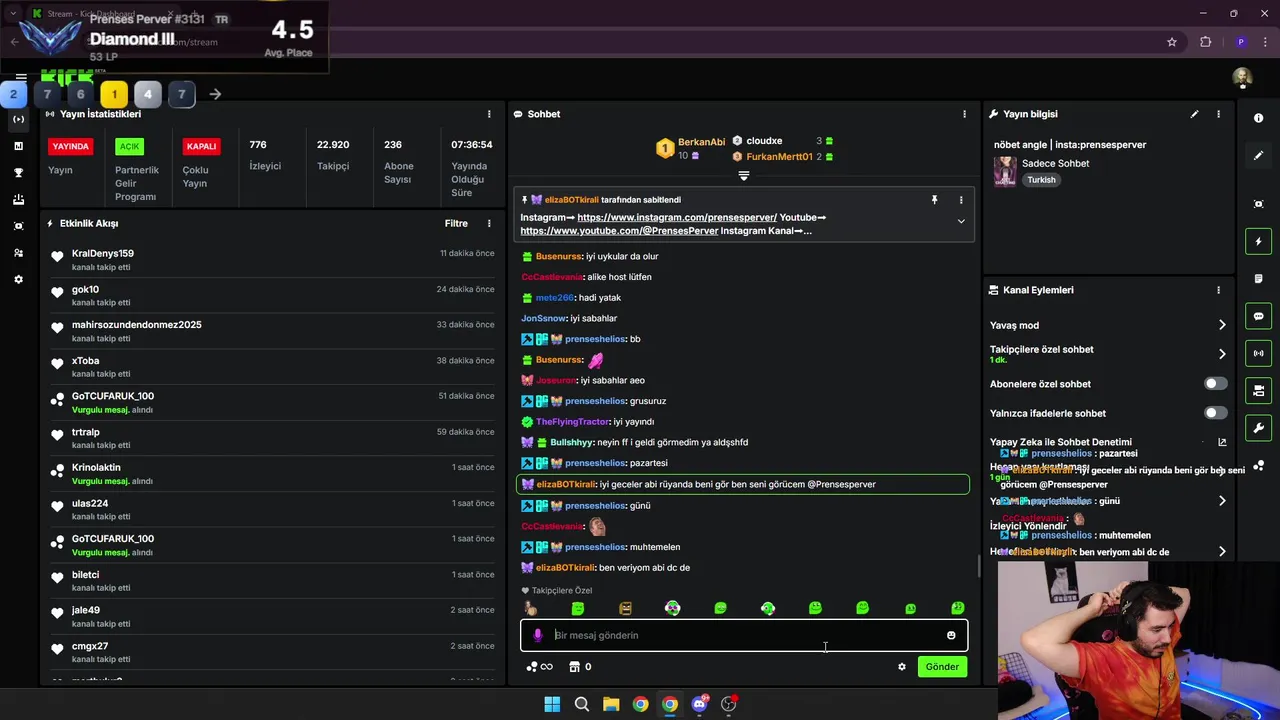This screenshot has height=720, width=1280.
Task: Toggle the chat bubble widget icon
Action: click(1258, 316)
